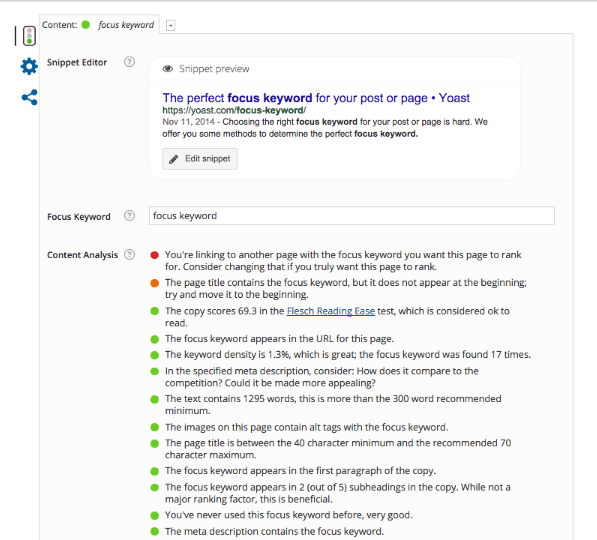Click the green dot beside subheadings line
The image size is (597, 540).
pyautogui.click(x=155, y=487)
